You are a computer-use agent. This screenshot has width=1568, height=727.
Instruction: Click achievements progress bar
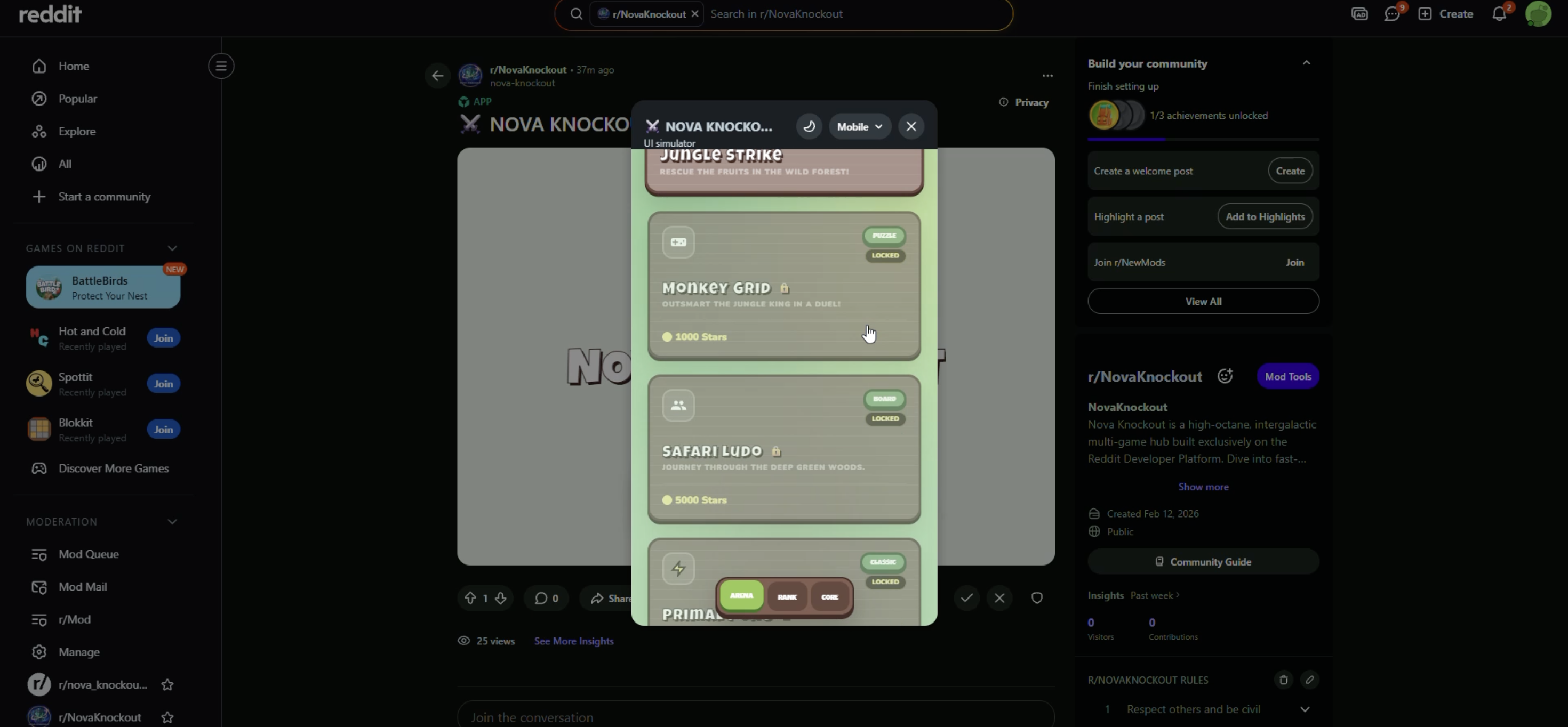click(1203, 139)
